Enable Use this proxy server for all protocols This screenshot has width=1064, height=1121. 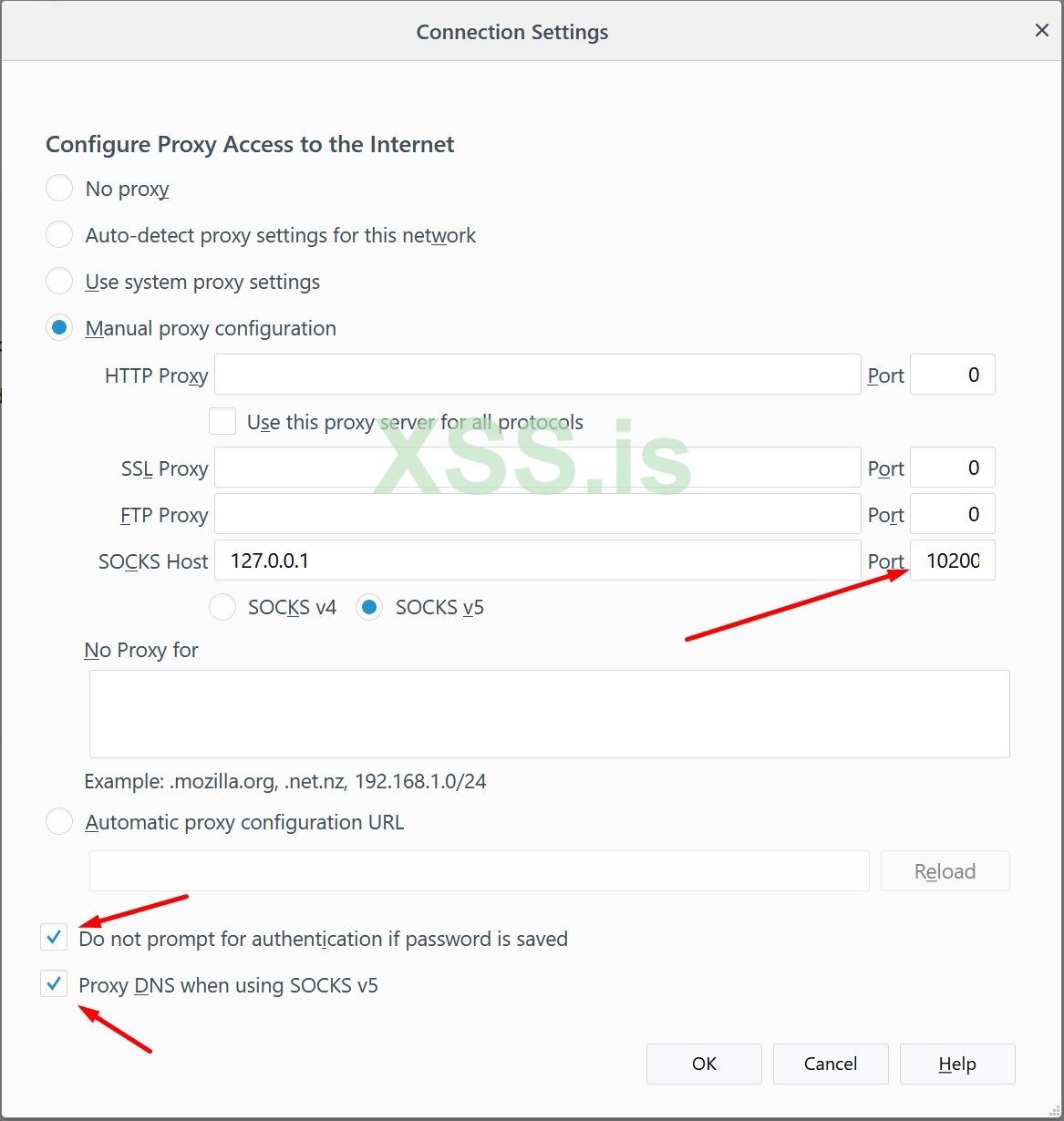222,422
